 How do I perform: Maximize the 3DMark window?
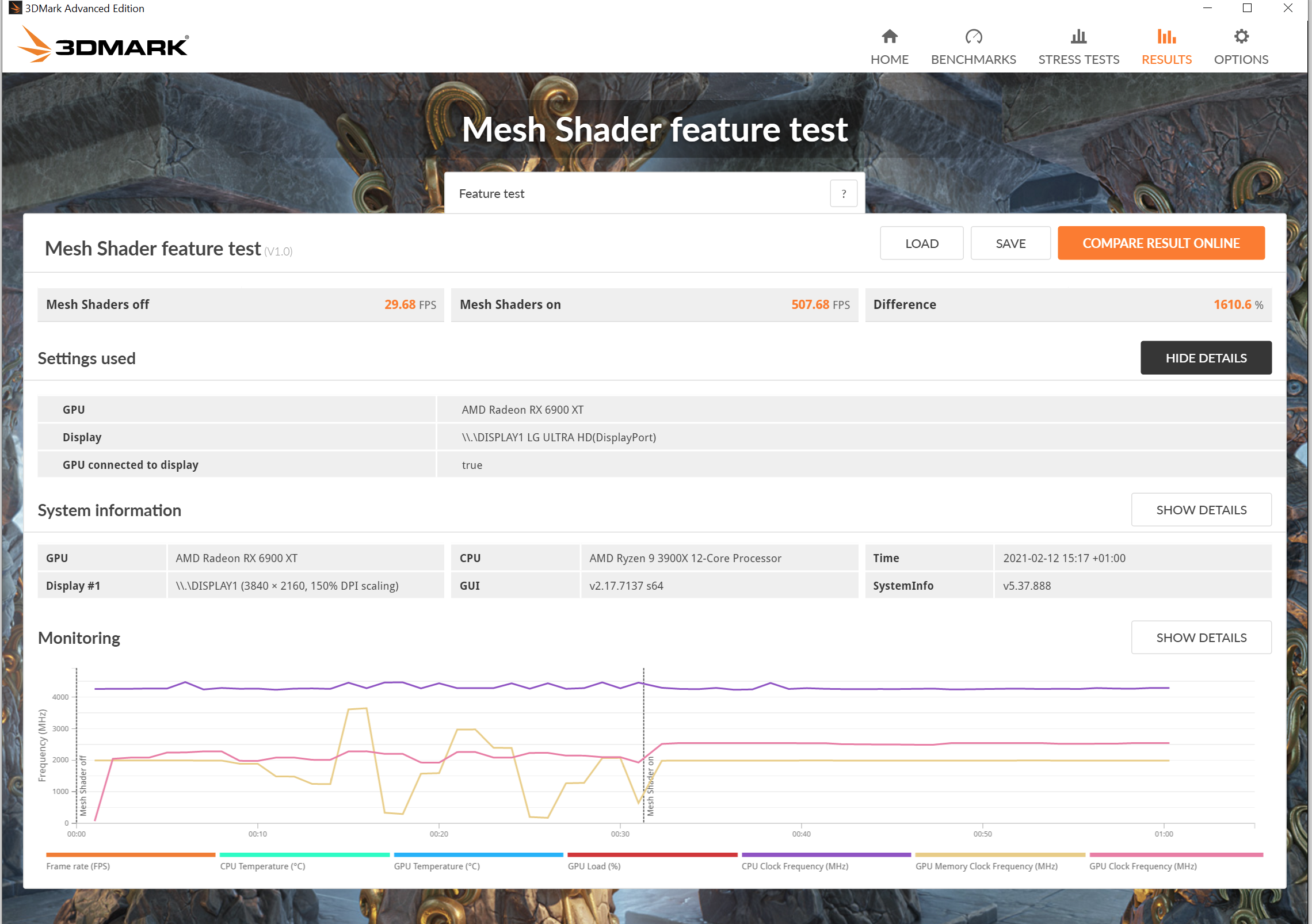(1248, 8)
